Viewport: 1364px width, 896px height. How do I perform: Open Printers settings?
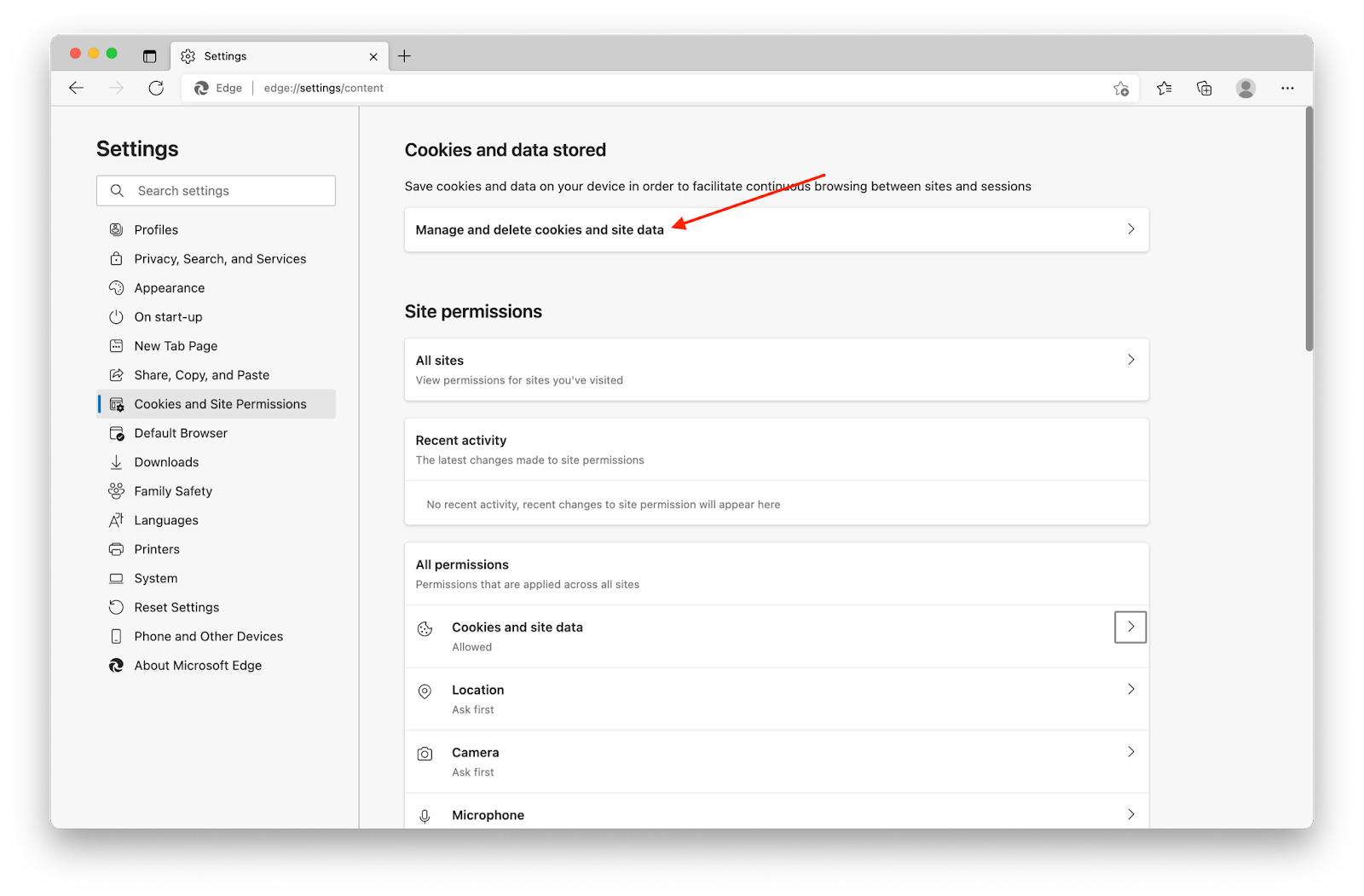click(x=216, y=549)
